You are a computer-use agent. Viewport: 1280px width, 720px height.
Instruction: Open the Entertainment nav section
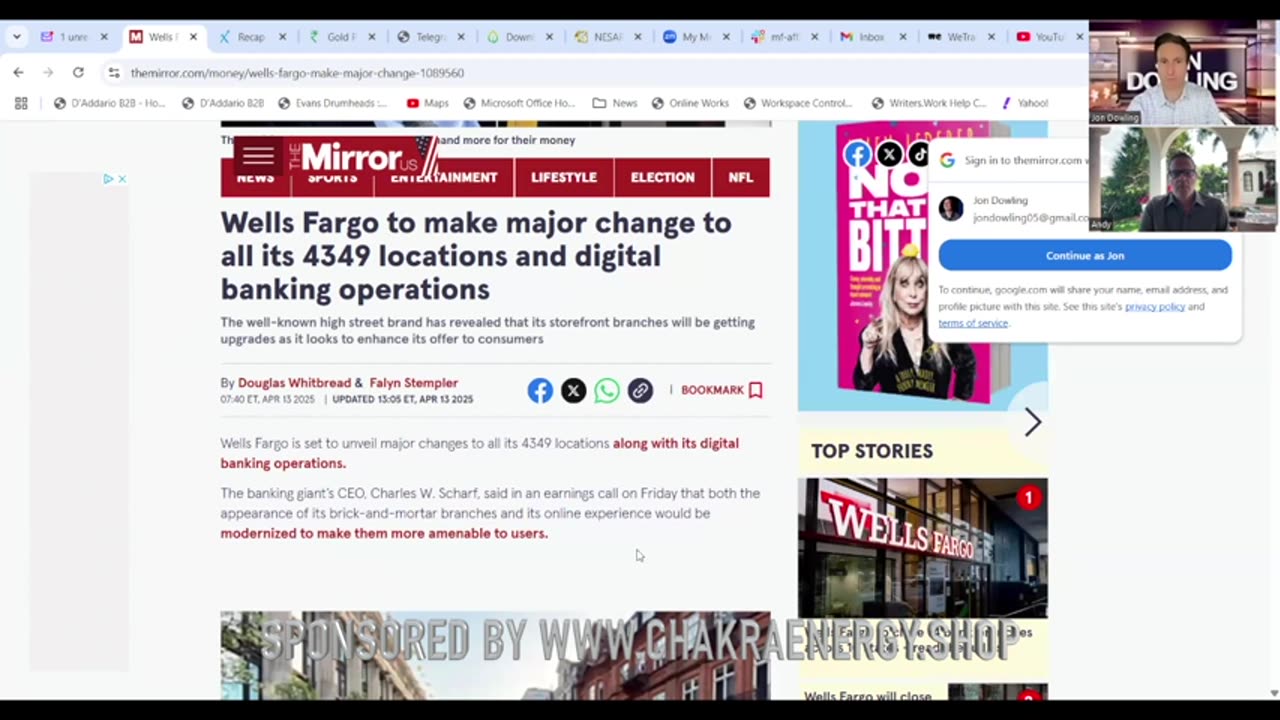pos(444,178)
